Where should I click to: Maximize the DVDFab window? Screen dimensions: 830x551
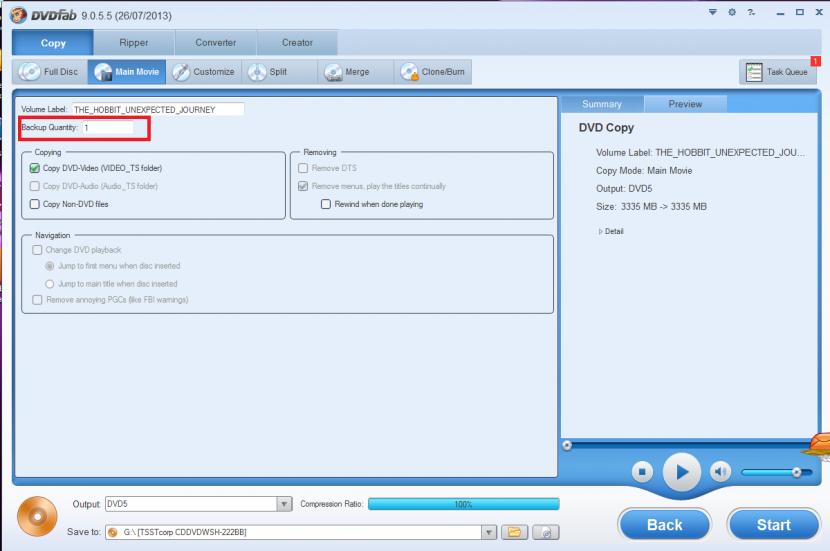[x=800, y=12]
